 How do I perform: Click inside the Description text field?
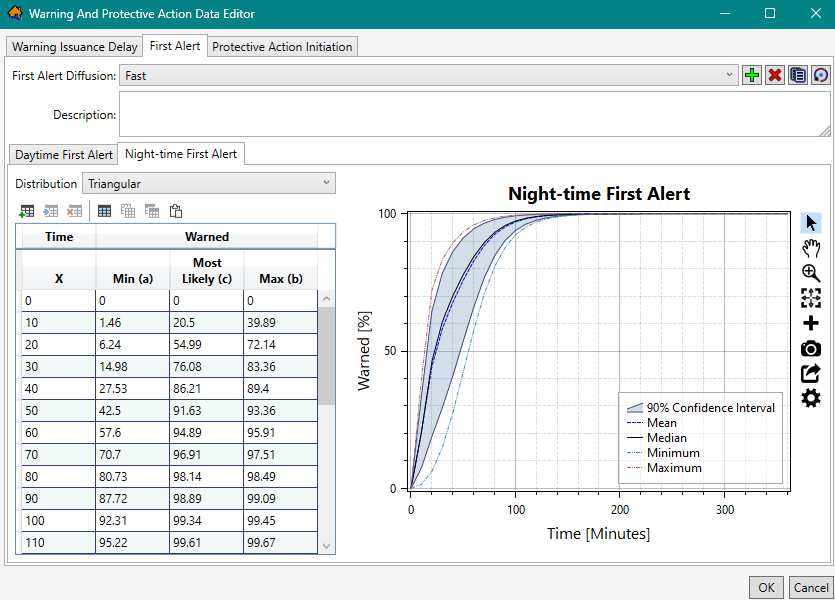pyautogui.click(x=470, y=114)
